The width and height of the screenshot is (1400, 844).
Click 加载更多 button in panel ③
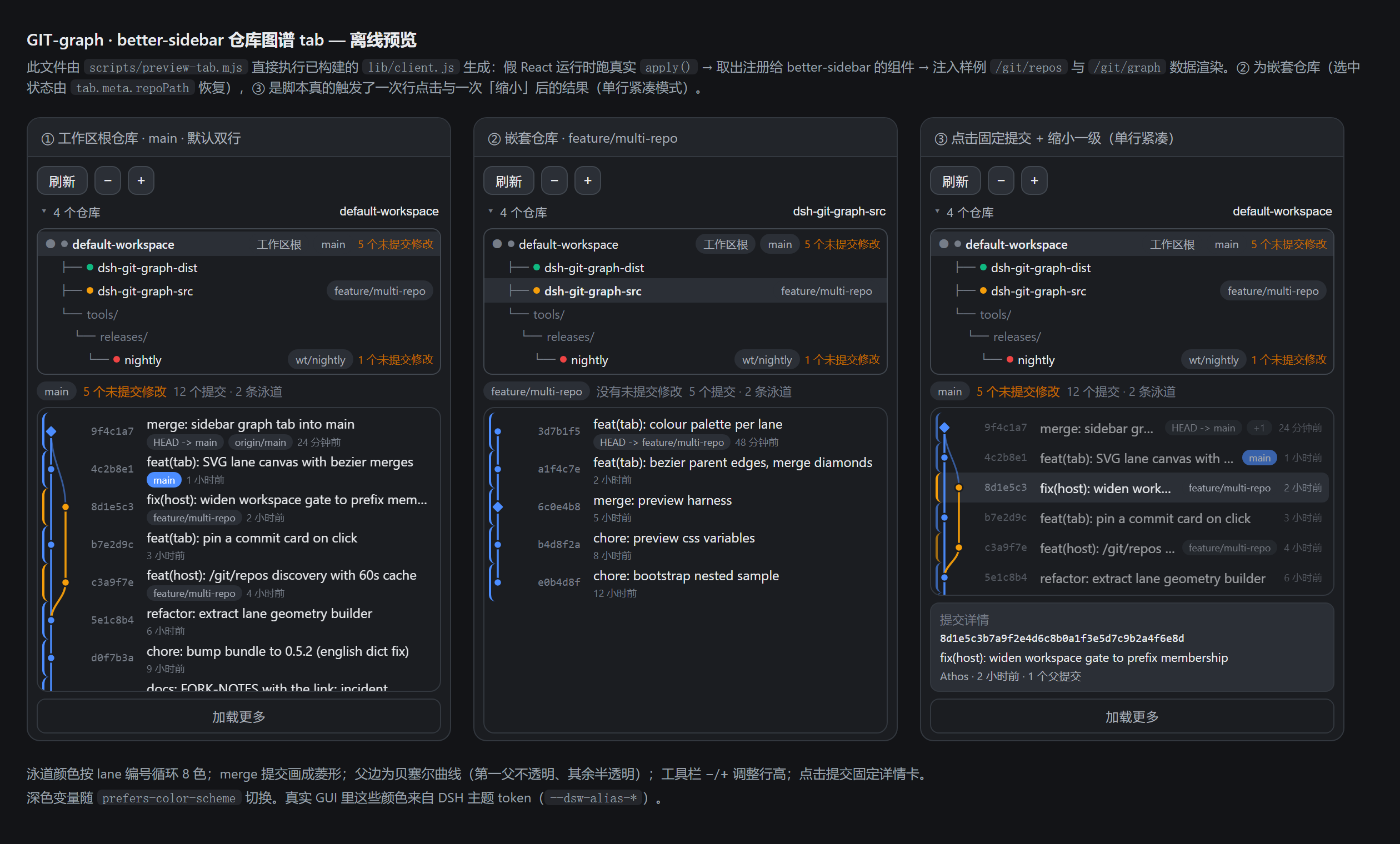pyautogui.click(x=1132, y=716)
